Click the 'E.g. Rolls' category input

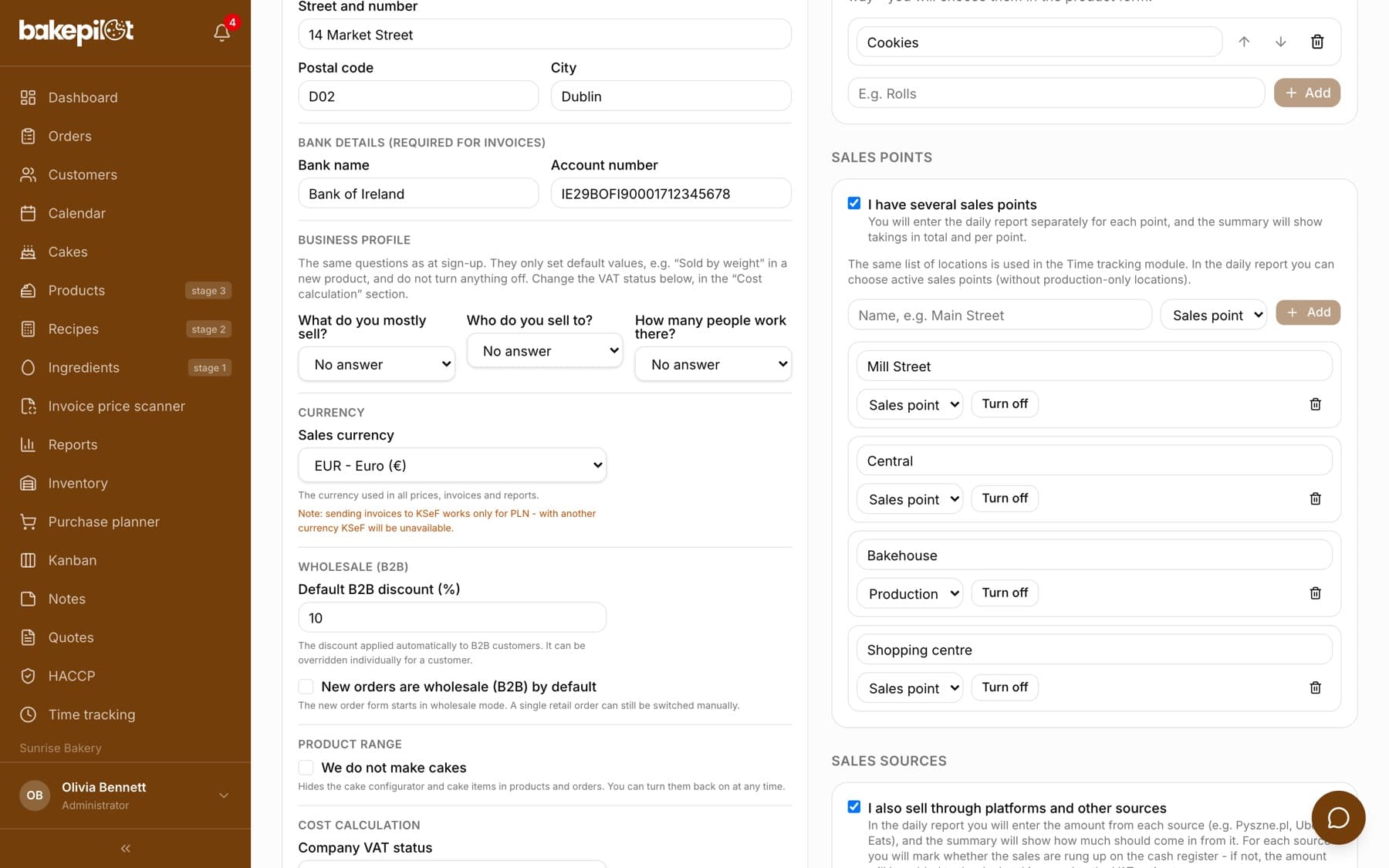(1056, 93)
